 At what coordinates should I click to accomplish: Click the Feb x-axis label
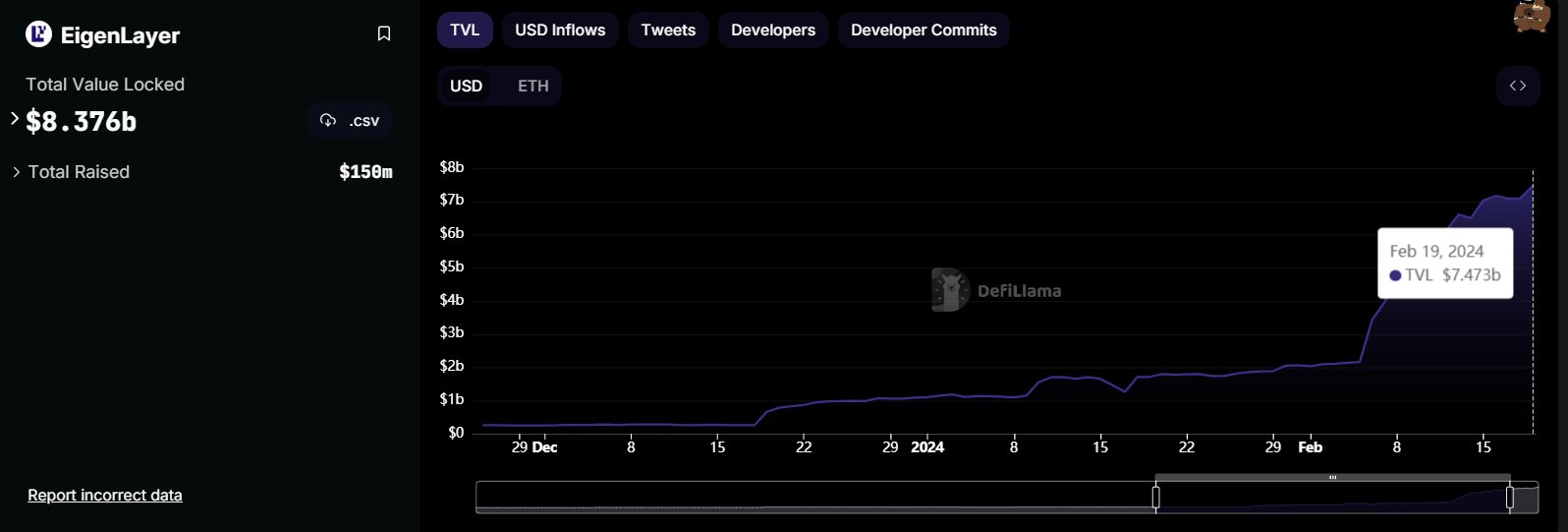coord(1310,446)
